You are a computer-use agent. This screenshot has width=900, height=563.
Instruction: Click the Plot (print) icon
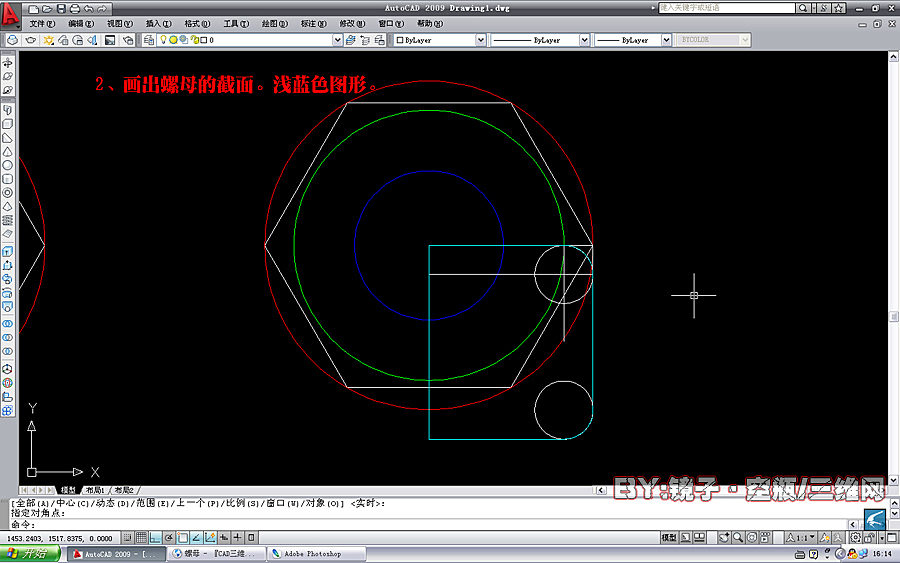(75, 9)
